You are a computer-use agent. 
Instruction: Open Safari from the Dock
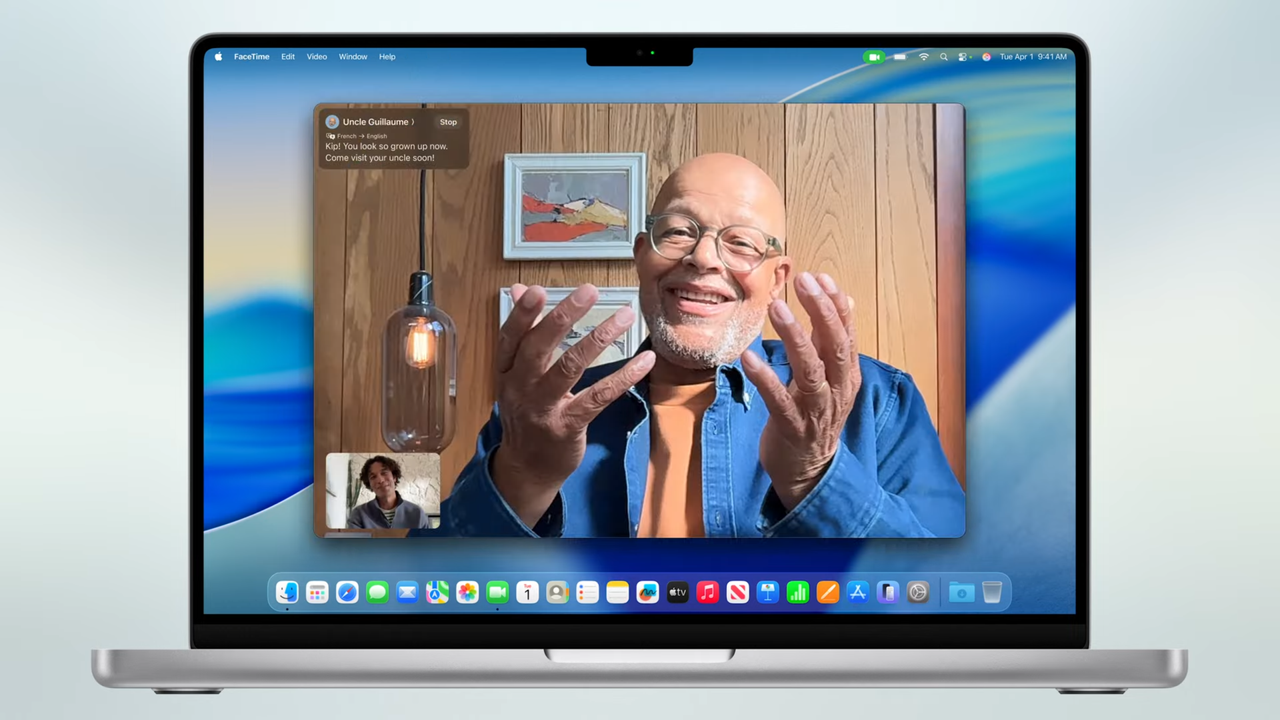pos(347,592)
